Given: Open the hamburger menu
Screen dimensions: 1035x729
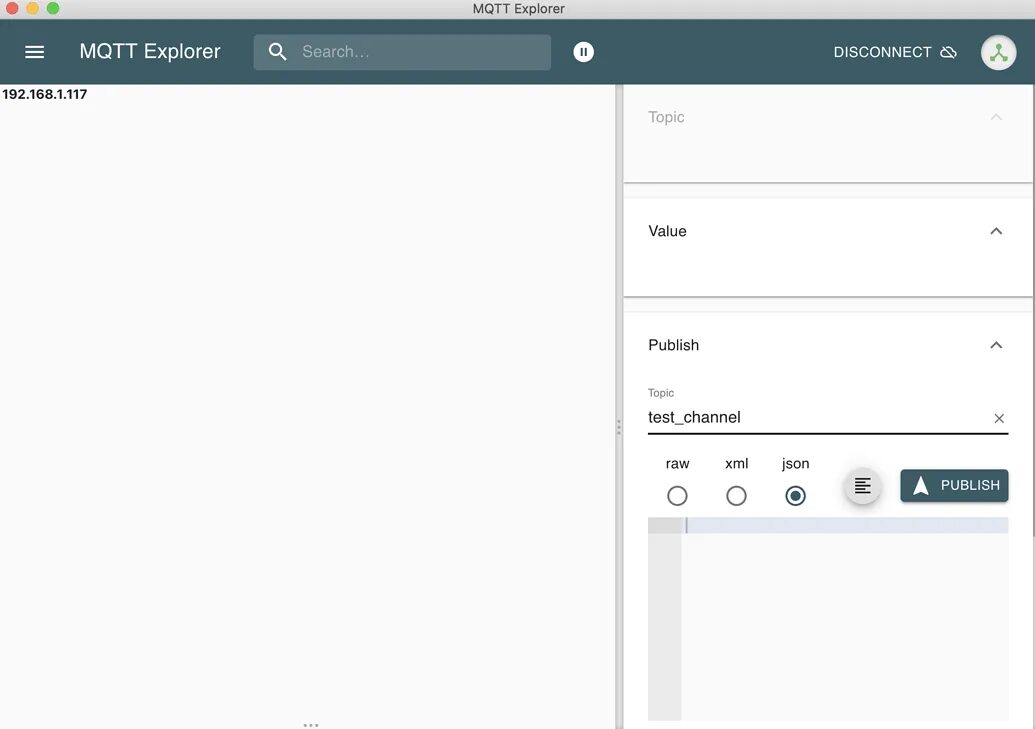Looking at the screenshot, I should coord(34,52).
